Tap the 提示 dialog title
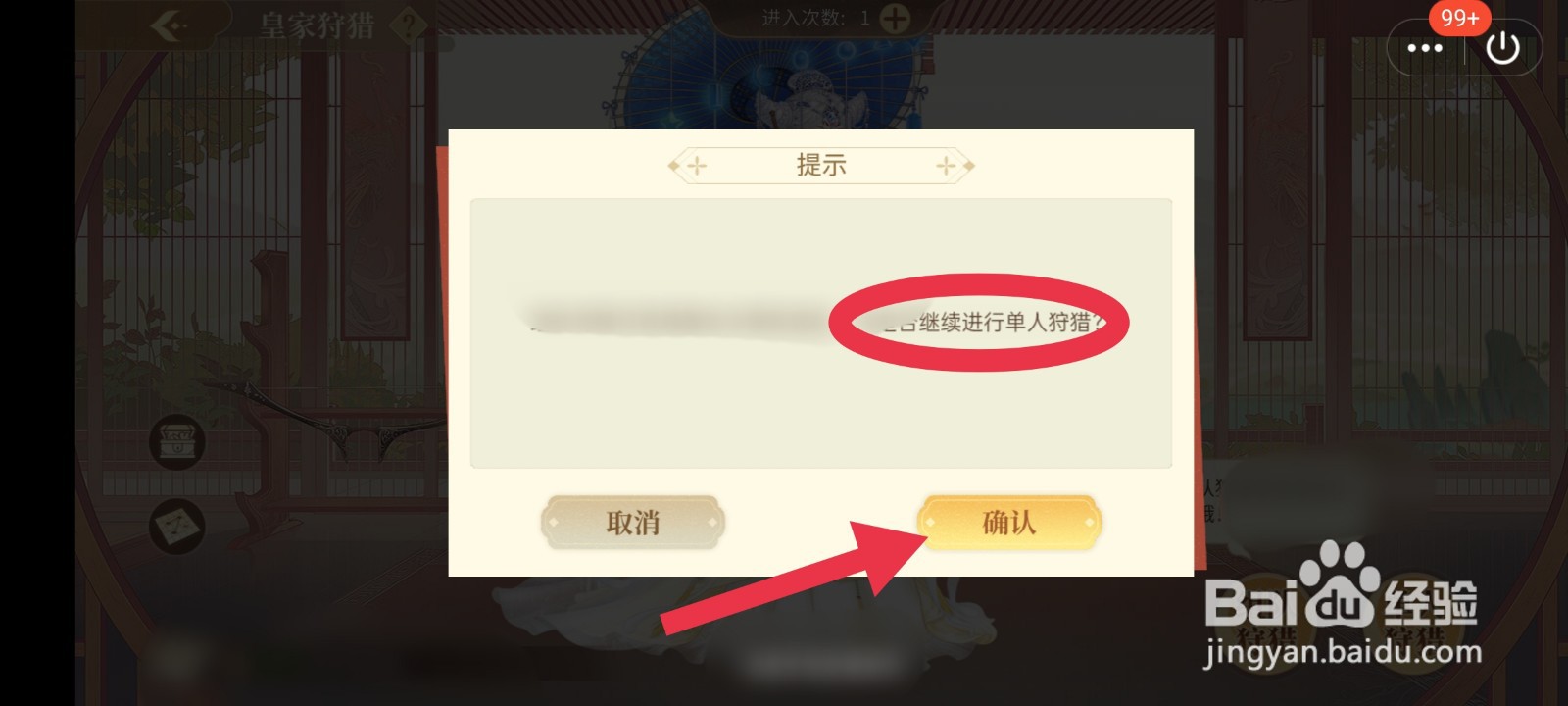Screen dimensions: 1568x706 pyautogui.click(x=821, y=165)
